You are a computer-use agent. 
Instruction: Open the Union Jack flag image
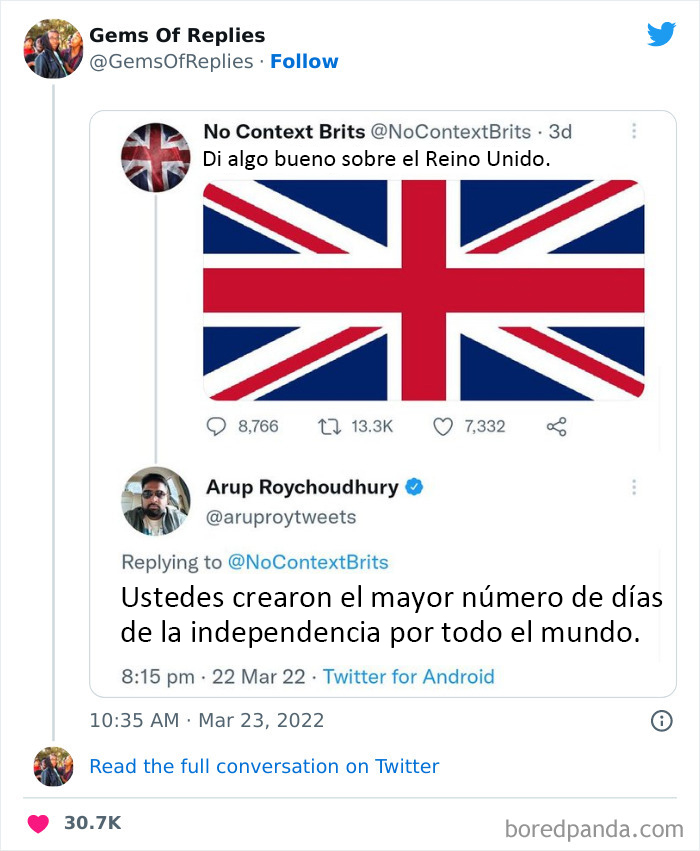(421, 287)
